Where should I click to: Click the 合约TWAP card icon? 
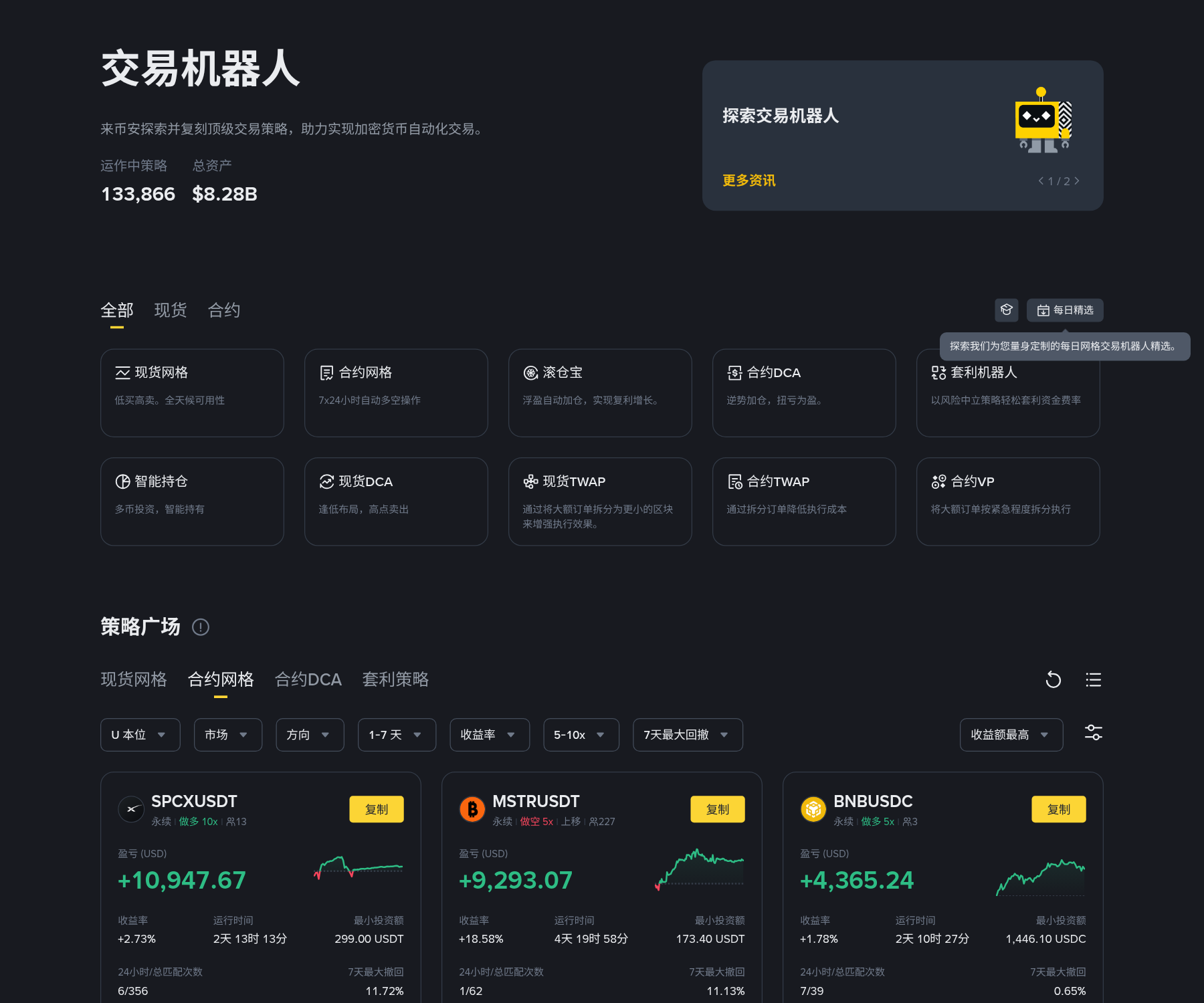pyautogui.click(x=734, y=481)
